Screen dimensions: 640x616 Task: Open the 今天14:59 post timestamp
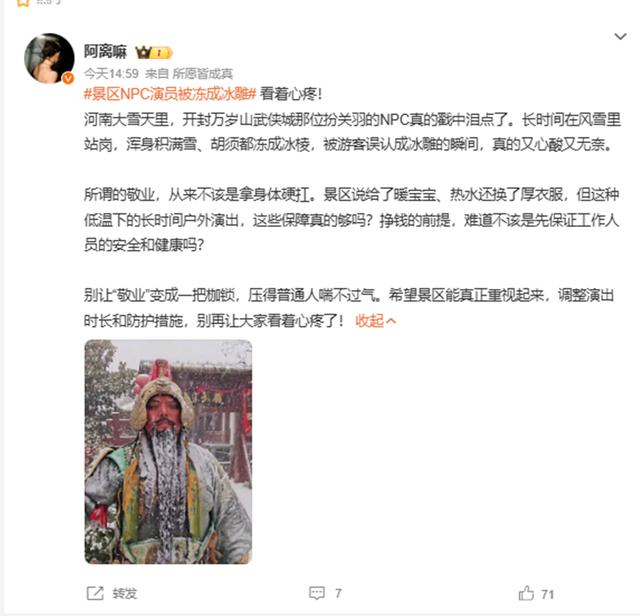coord(111,73)
